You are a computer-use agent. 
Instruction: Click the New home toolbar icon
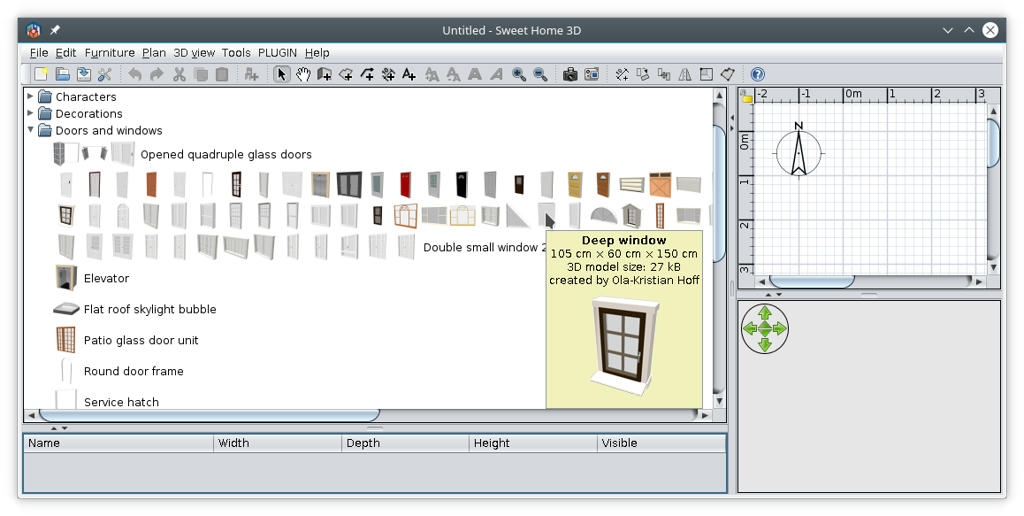coord(41,74)
